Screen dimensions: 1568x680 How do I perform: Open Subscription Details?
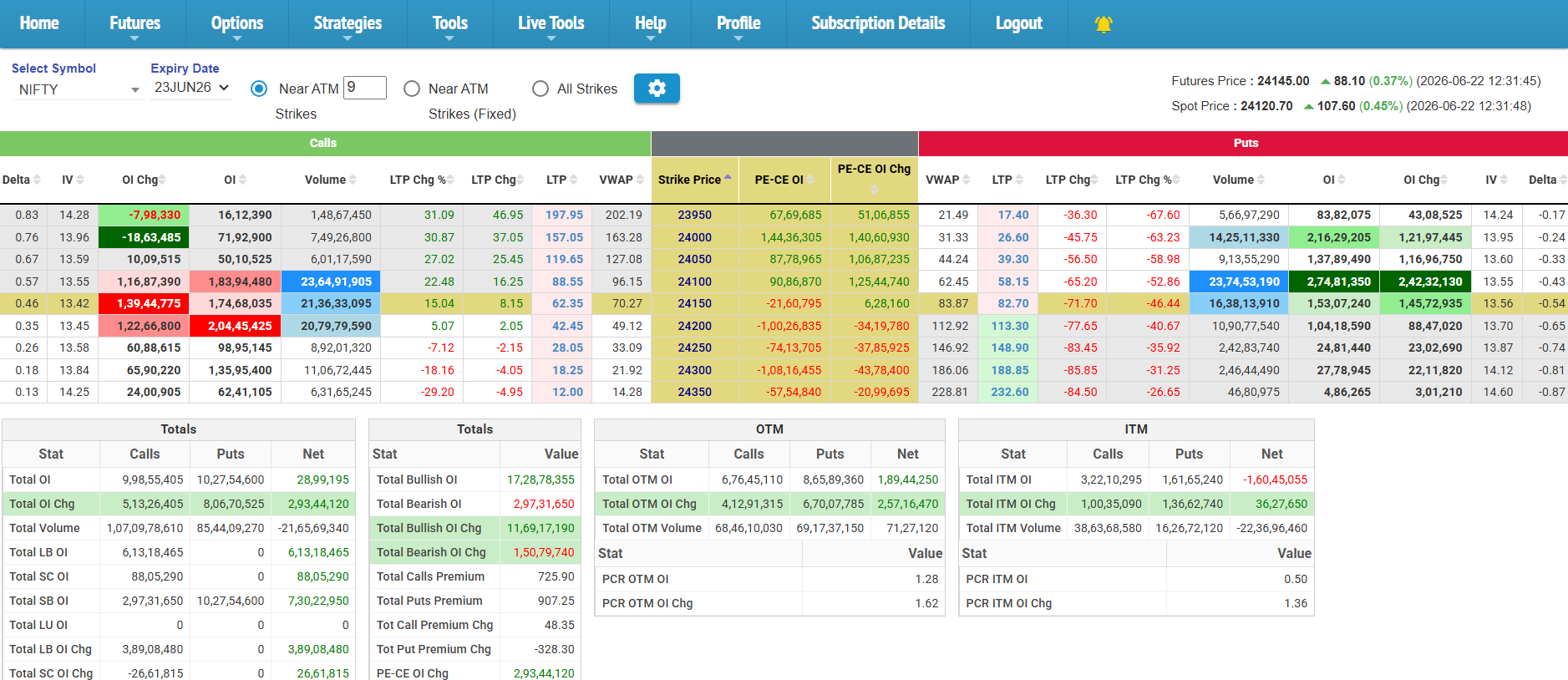(x=878, y=23)
